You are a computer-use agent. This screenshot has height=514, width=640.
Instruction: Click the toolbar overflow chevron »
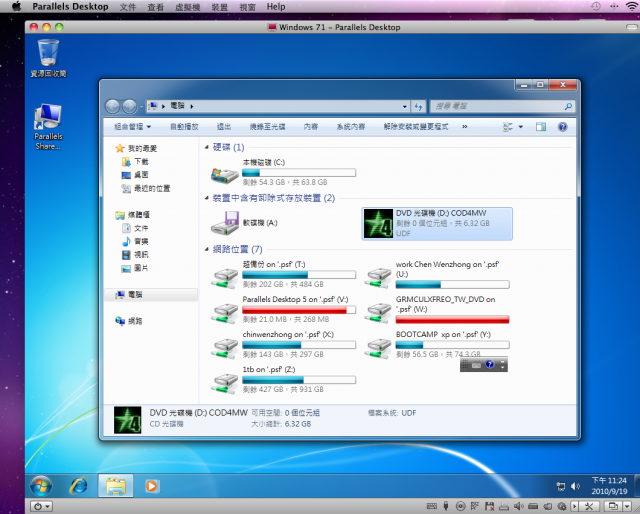[x=464, y=127]
